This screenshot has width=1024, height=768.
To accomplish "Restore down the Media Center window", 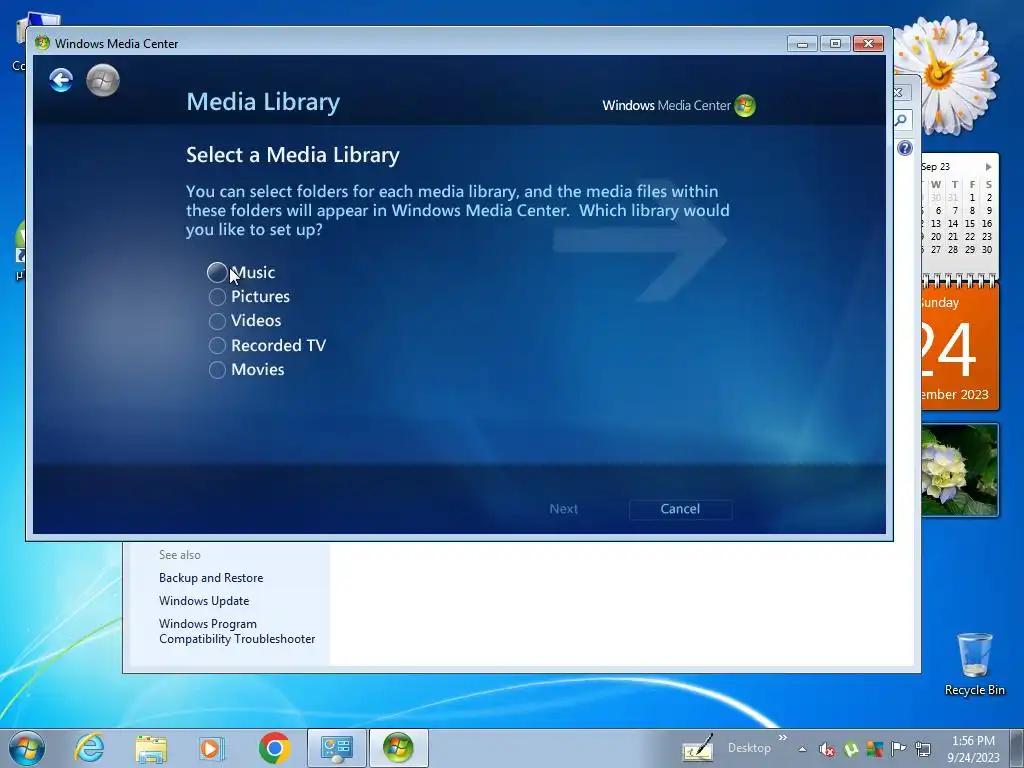I will 835,44.
